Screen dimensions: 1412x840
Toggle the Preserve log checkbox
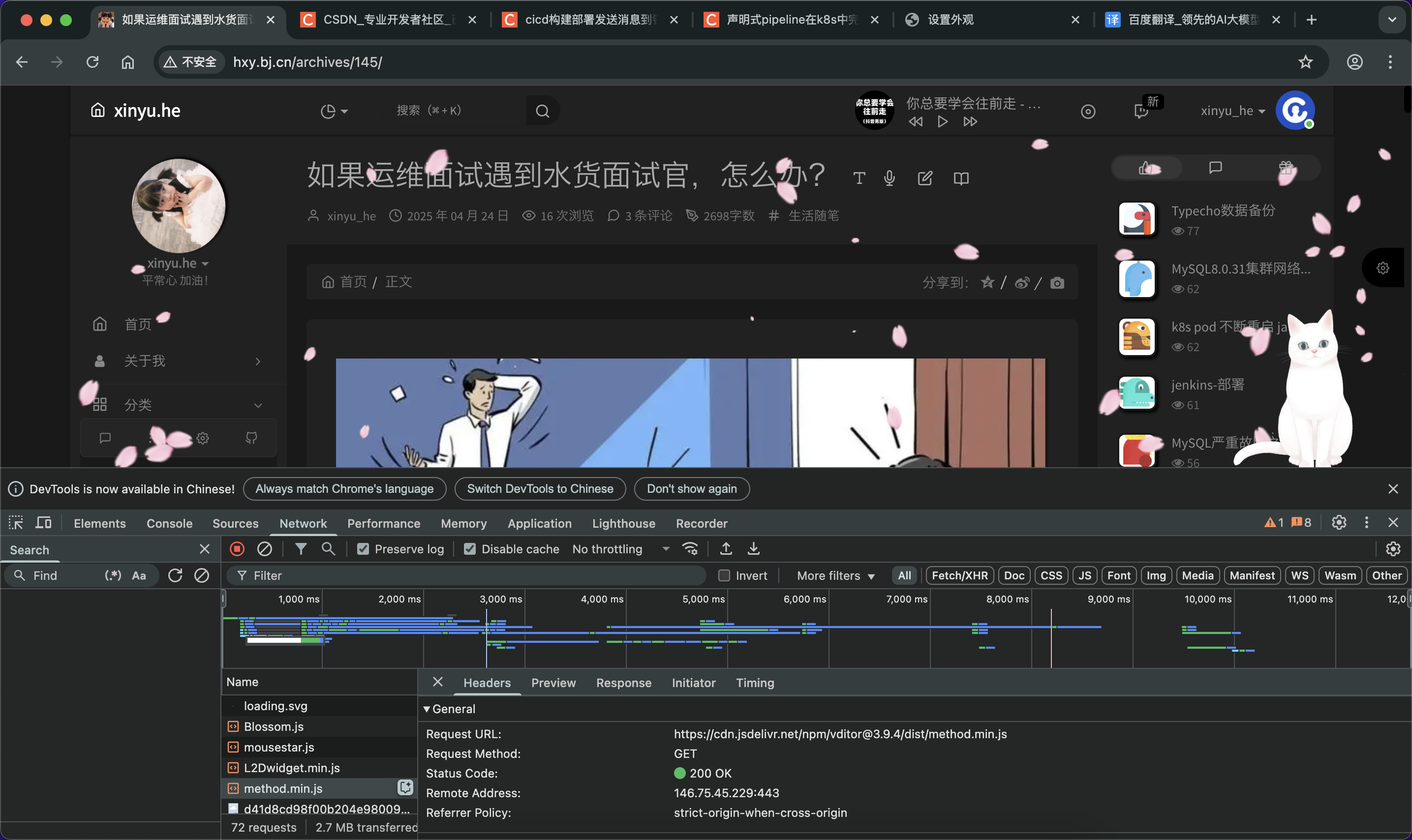tap(363, 549)
